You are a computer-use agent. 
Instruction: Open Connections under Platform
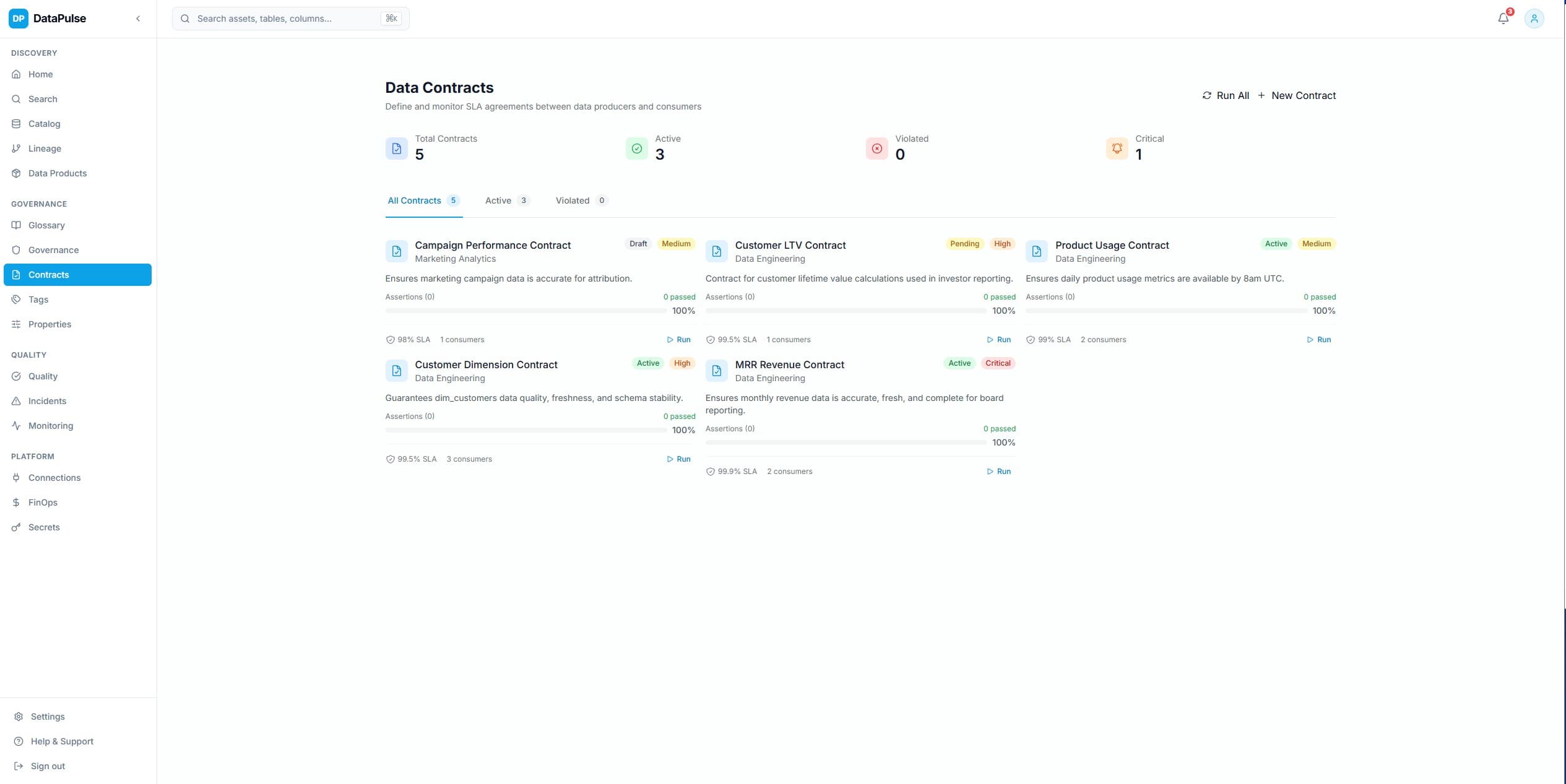pos(54,478)
